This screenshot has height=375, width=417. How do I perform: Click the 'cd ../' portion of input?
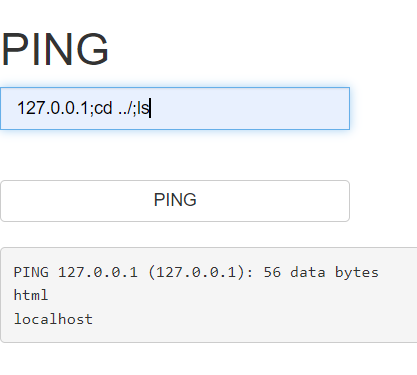coord(113,108)
